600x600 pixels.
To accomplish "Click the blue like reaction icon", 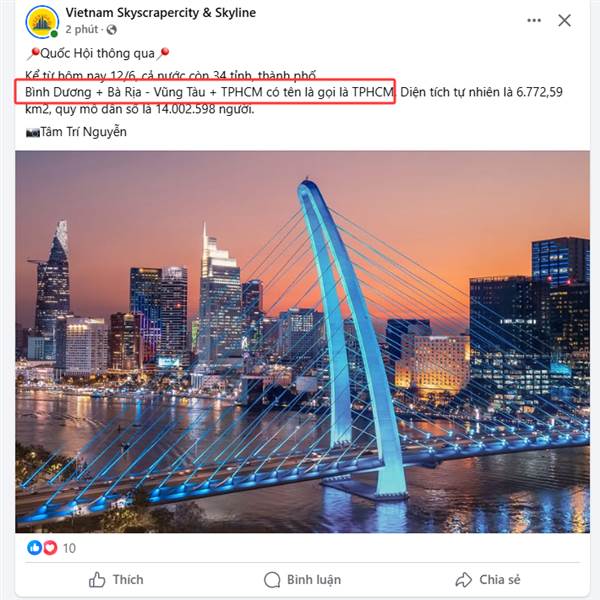I will (34, 548).
